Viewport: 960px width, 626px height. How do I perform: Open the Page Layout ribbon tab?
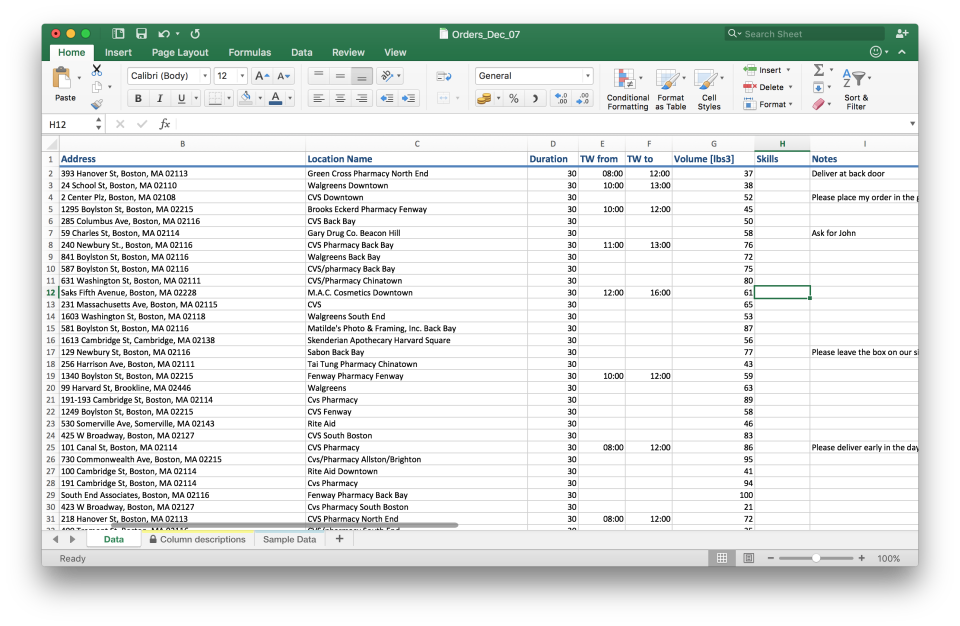click(180, 53)
